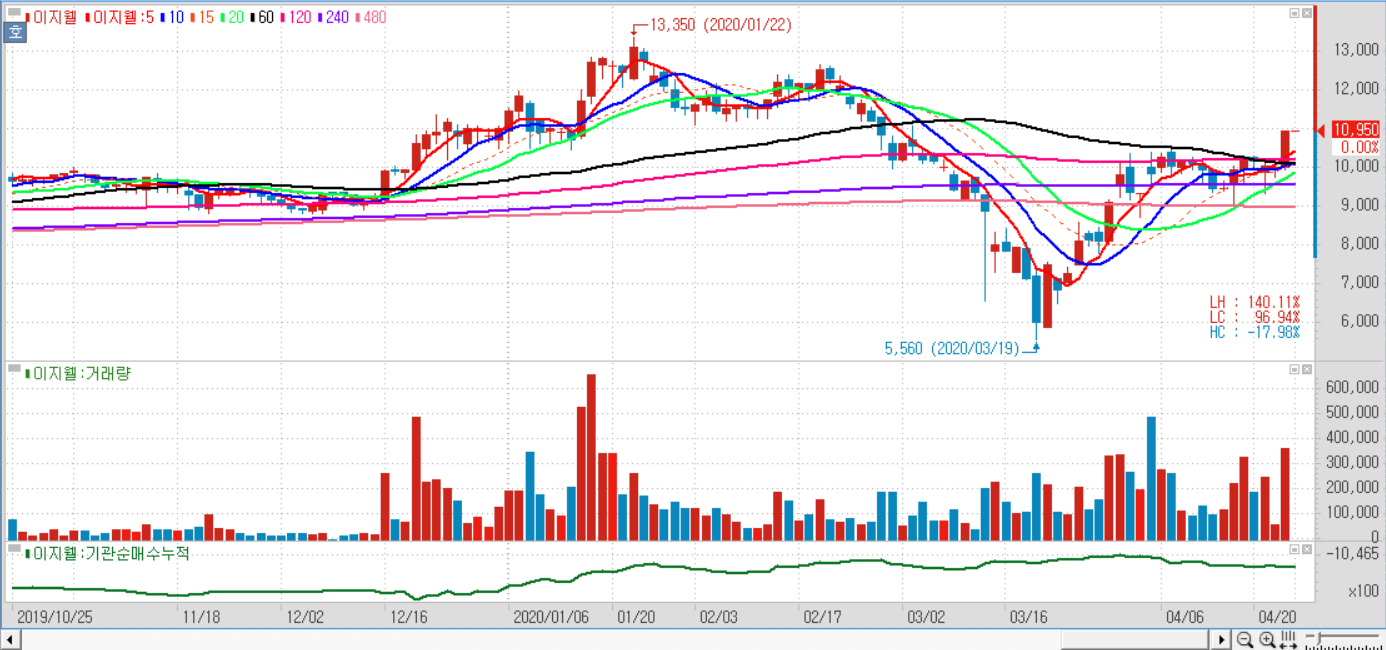Click the red price range bar beside 13,000
The height and width of the screenshot is (650, 1386).
tap(1315, 67)
